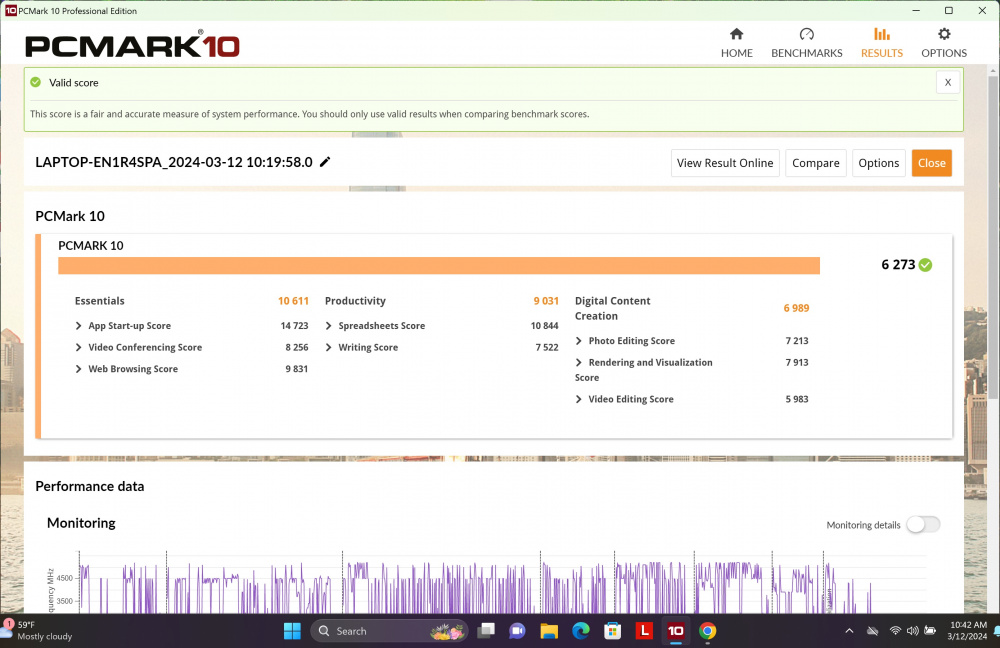1000x648 pixels.
Task: Click the green valid checkmark beside 6 273
Action: pyautogui.click(x=925, y=265)
